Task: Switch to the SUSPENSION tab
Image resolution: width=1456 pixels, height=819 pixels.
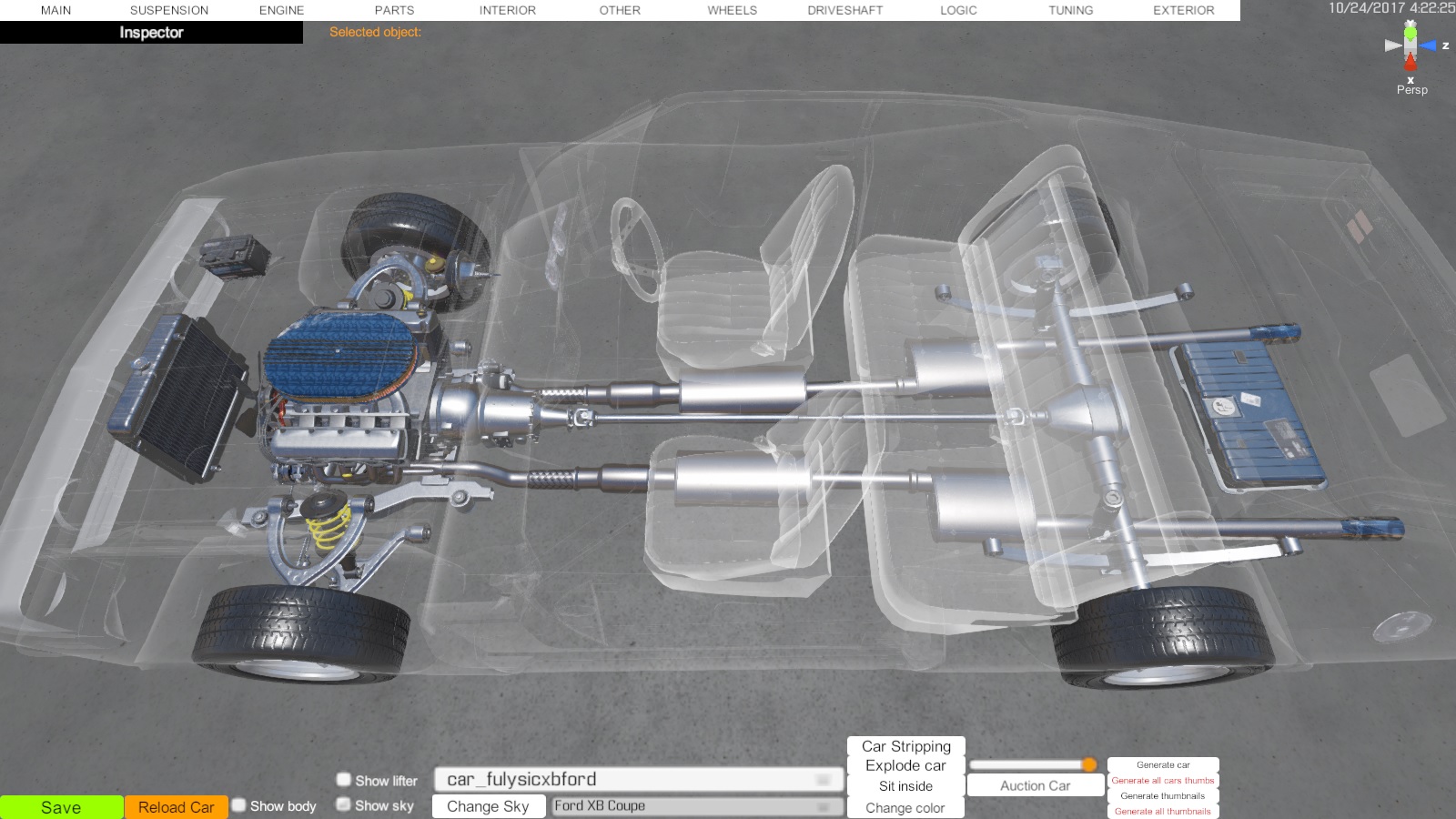Action: click(x=169, y=10)
